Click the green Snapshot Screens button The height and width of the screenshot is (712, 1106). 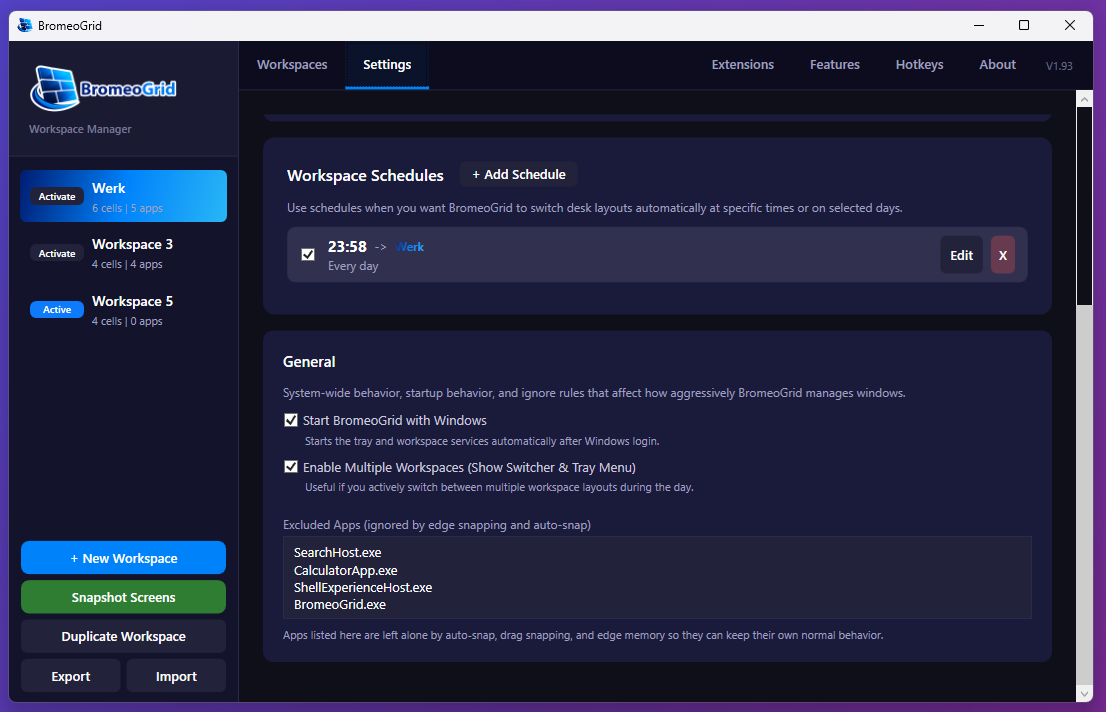[x=123, y=597]
